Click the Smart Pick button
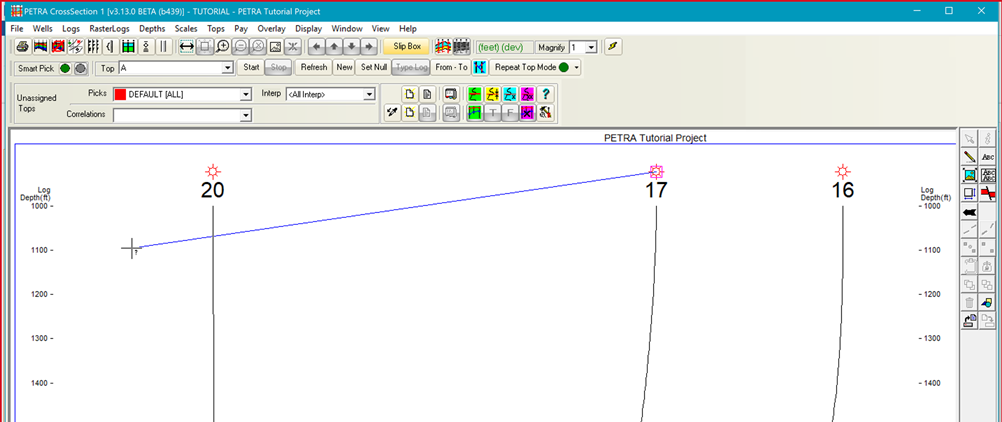Screen dimensions: 1002x422 36,68
